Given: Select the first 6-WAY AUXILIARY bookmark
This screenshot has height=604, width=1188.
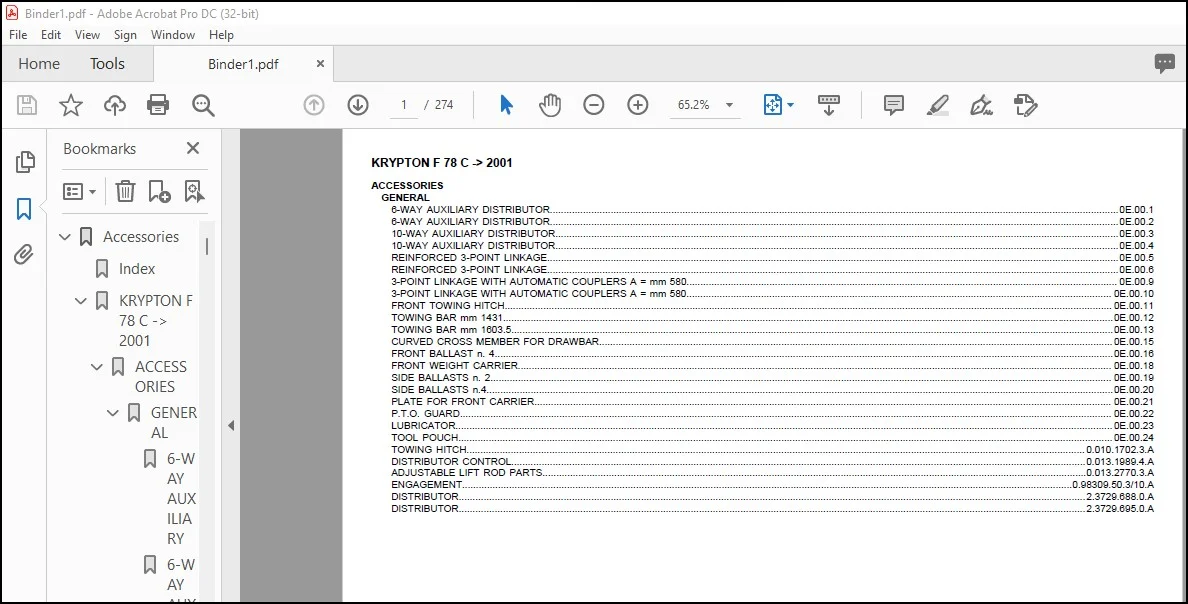Looking at the screenshot, I should click(181, 499).
